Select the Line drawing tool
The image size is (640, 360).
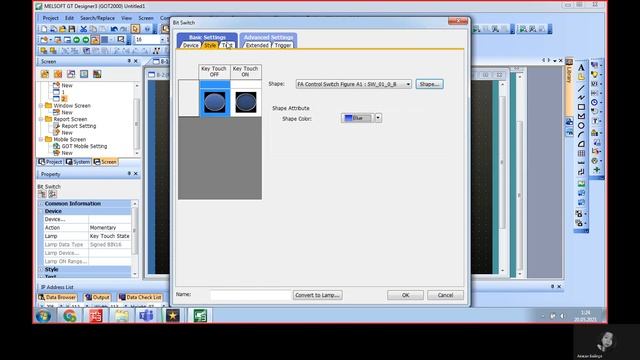coord(581,88)
